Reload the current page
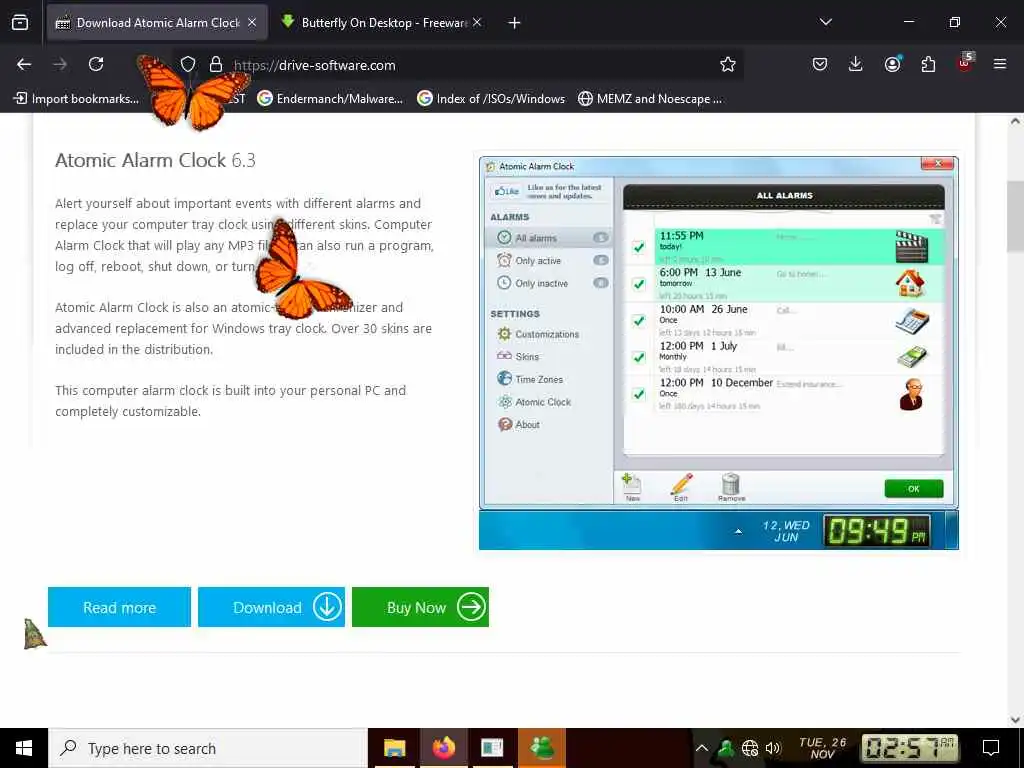Viewport: 1024px width, 768px height. pos(96,64)
